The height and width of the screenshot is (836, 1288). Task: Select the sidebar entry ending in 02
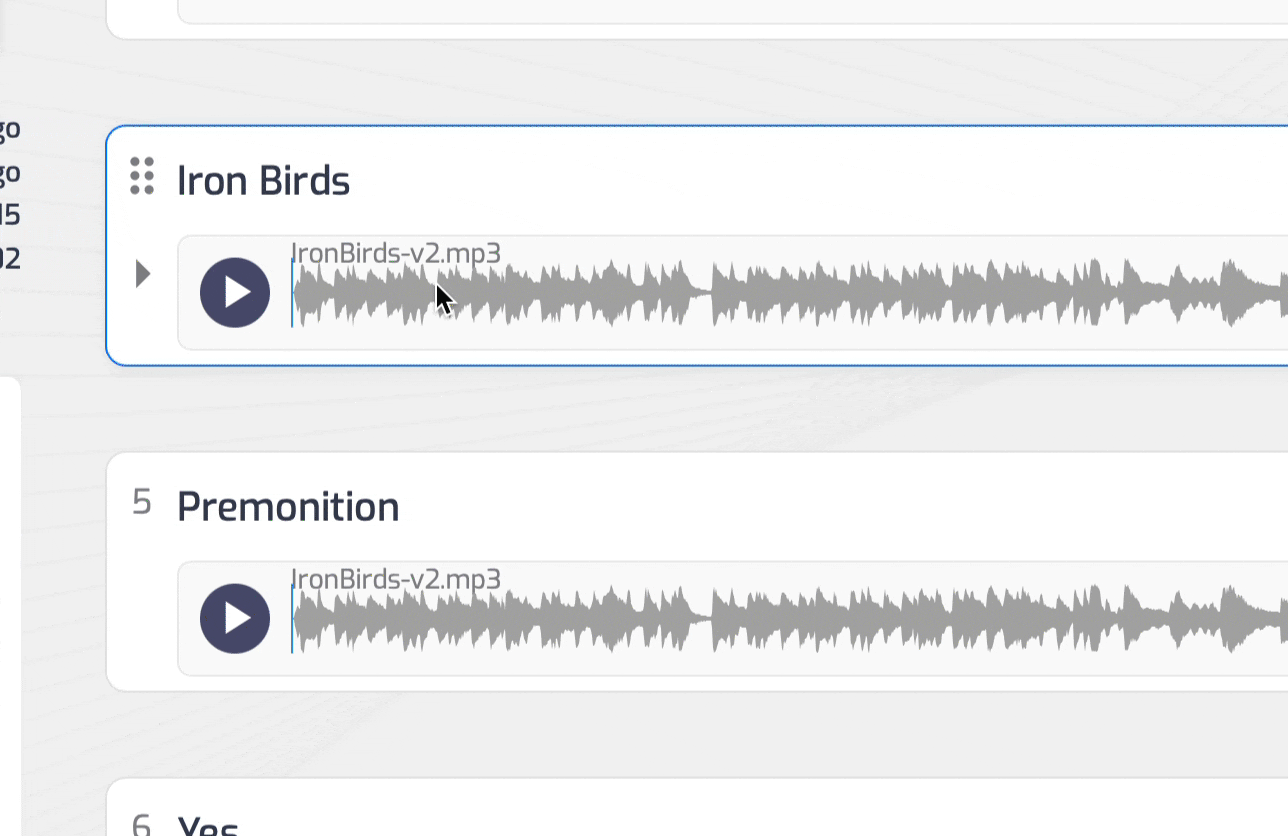click(9, 259)
